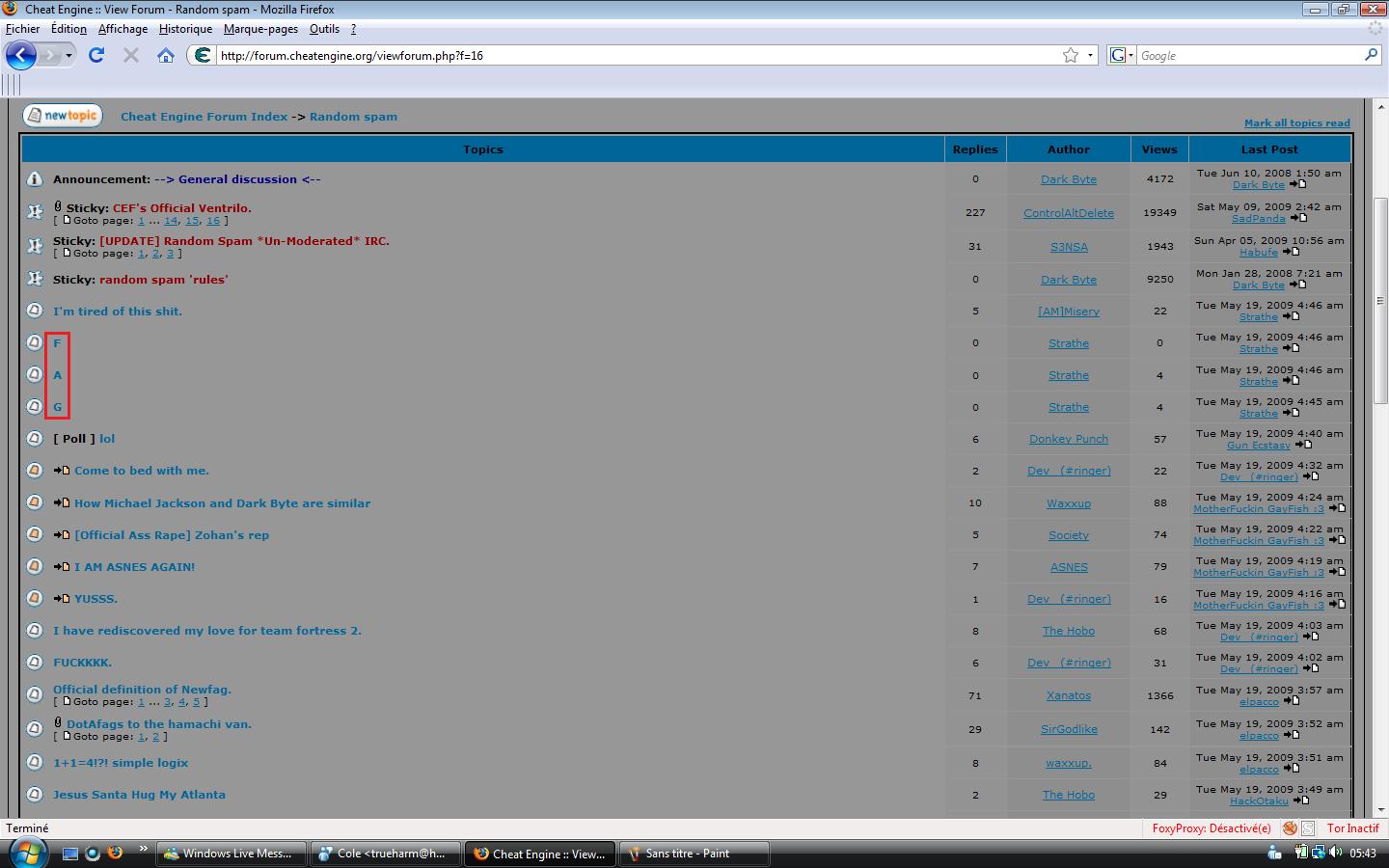The height and width of the screenshot is (868, 1389).
Task: Click last poster SadPanda link
Action: [1258, 219]
